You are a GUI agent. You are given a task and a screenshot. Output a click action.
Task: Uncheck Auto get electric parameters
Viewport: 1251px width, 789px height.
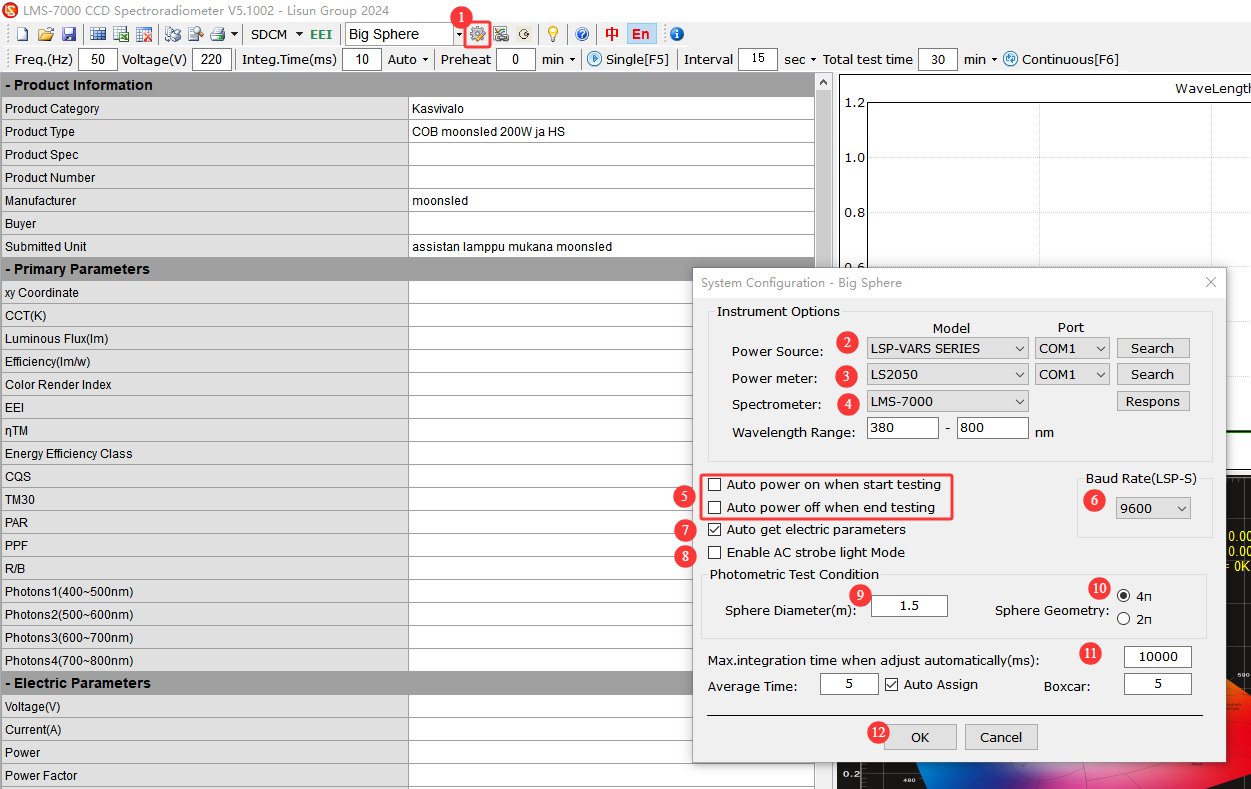(x=714, y=530)
